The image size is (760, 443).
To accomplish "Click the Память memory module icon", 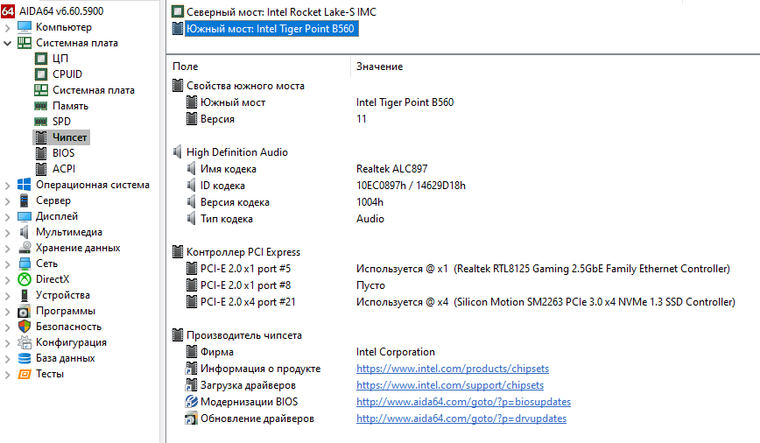I will pyautogui.click(x=41, y=106).
